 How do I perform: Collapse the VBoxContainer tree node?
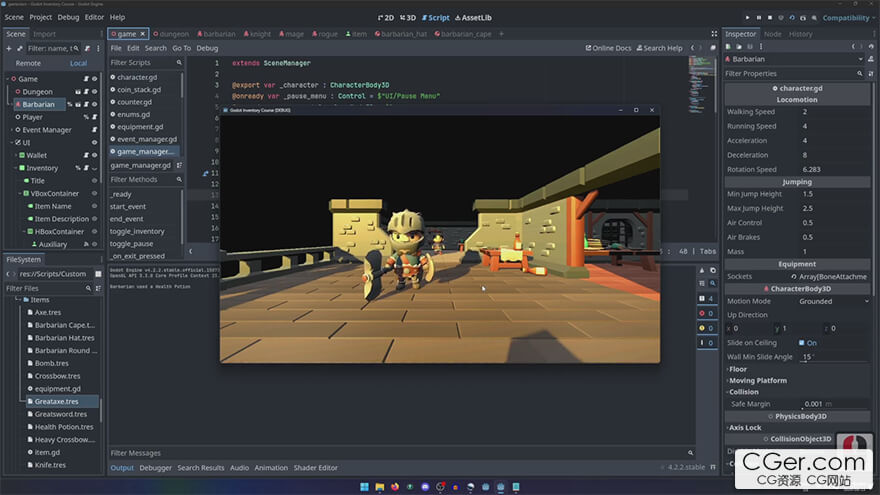click(x=20, y=194)
